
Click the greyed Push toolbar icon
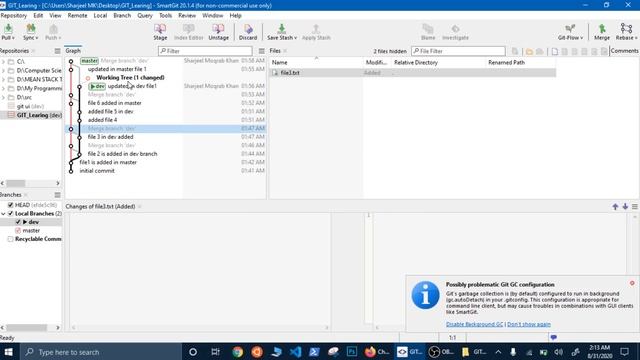coord(53,29)
